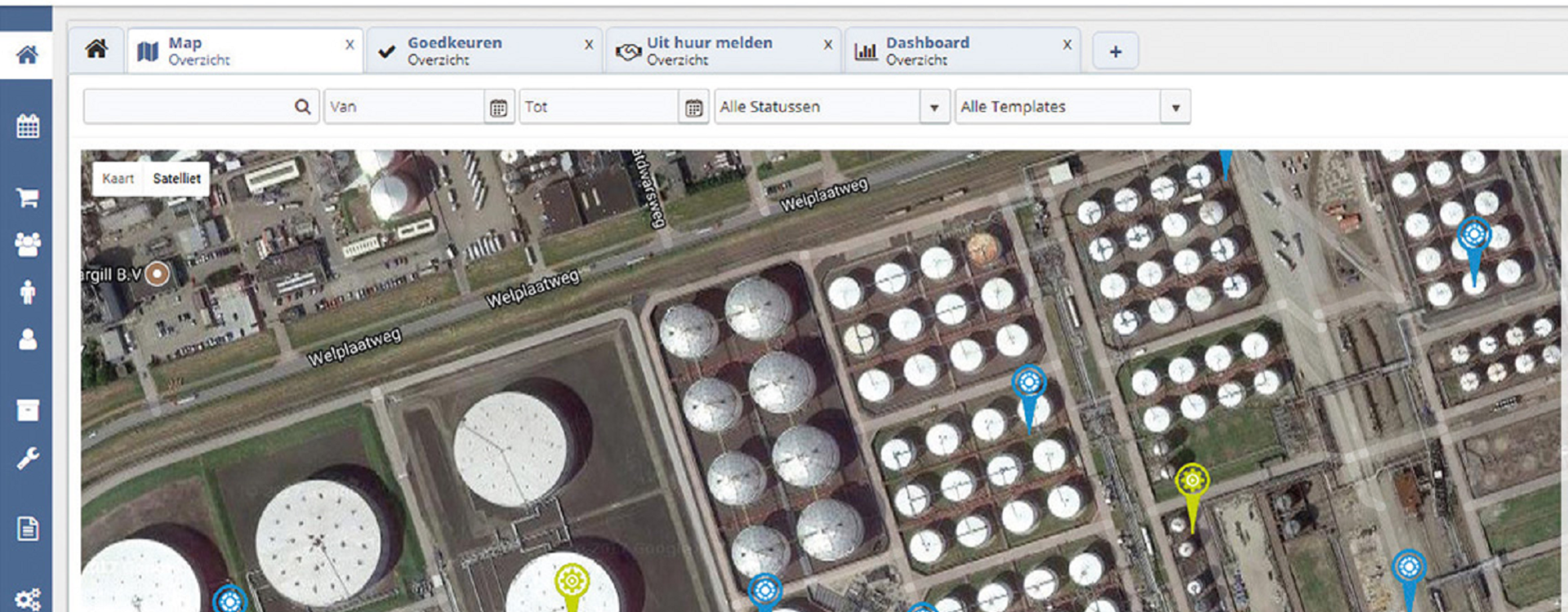Close the Dashboard tab
Screen dimensions: 1568x612
[1067, 45]
